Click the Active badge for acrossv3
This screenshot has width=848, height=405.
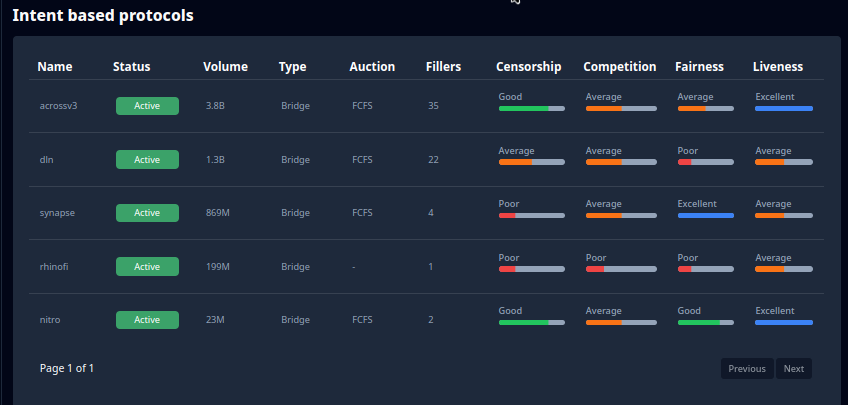[147, 106]
